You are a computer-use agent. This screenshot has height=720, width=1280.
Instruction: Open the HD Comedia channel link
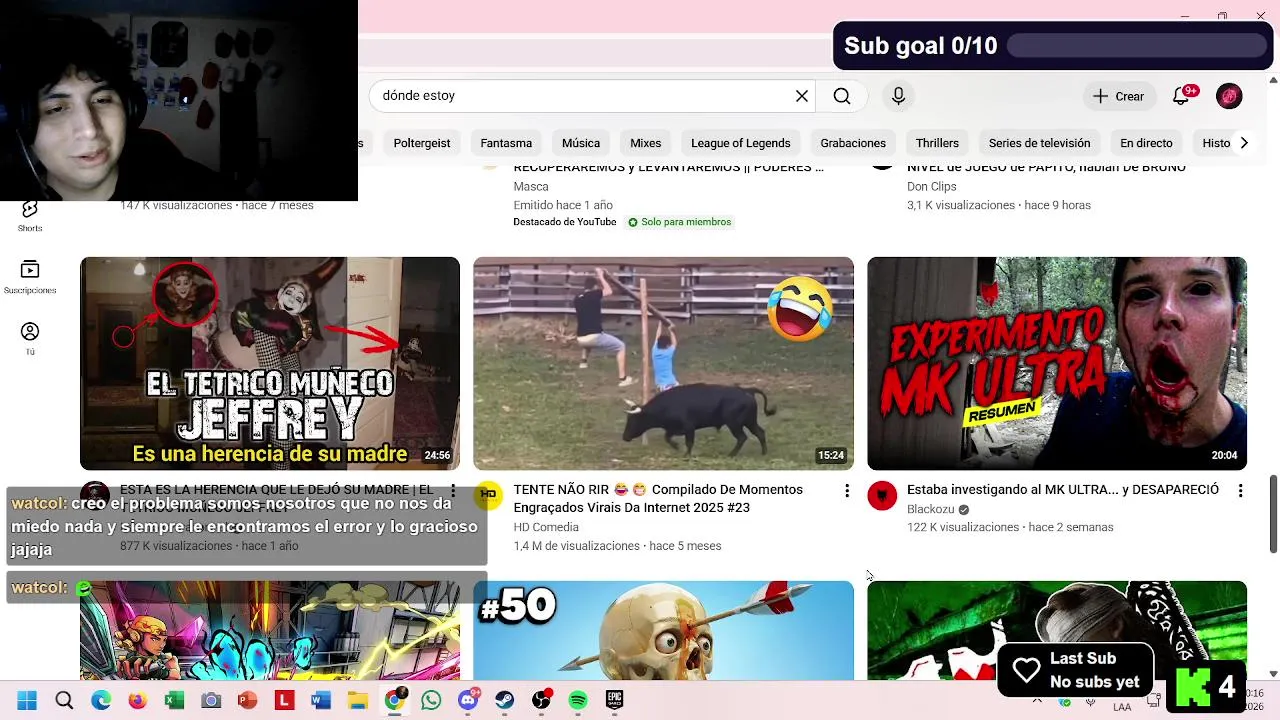pyautogui.click(x=546, y=527)
